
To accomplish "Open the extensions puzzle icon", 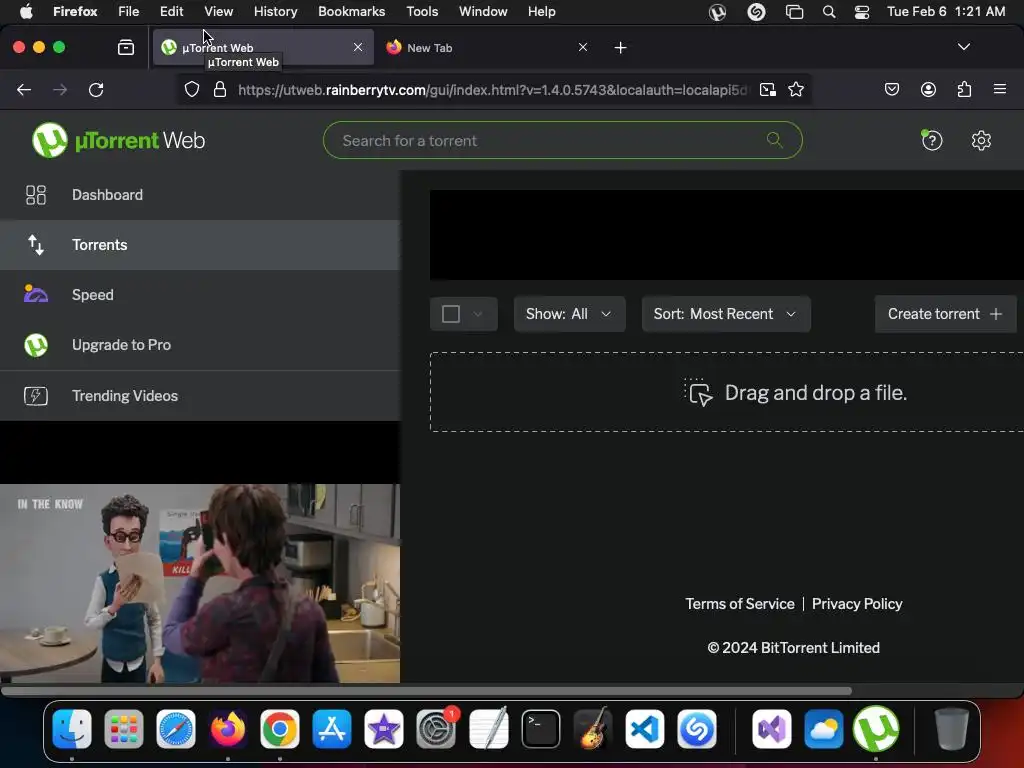I will (x=964, y=89).
